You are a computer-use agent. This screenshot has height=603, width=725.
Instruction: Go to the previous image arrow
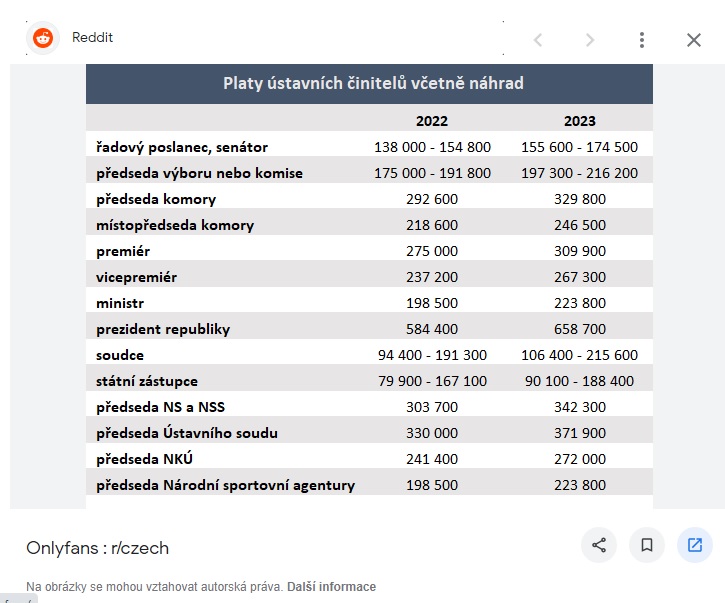[538, 40]
